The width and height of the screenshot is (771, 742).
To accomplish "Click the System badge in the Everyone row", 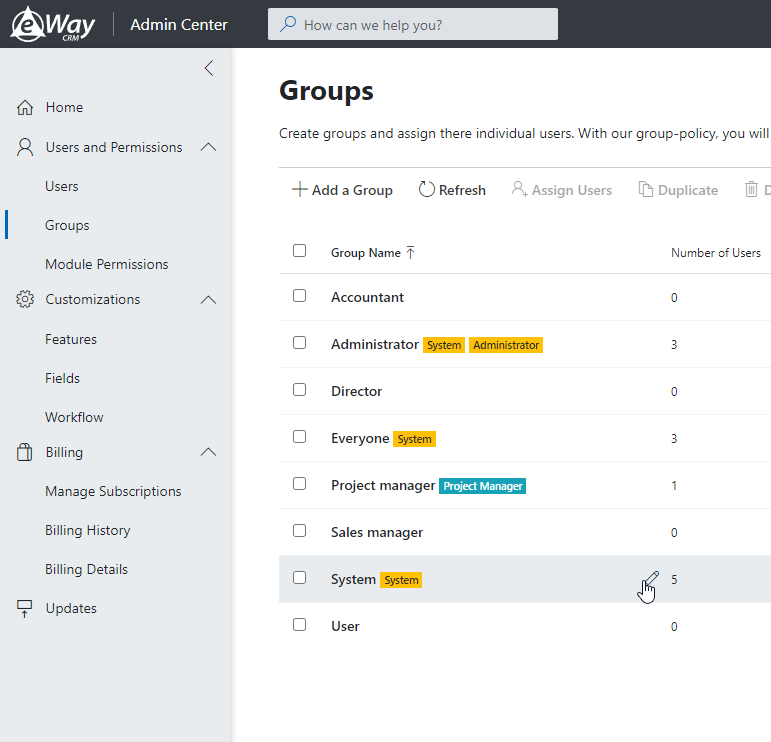I will (415, 439).
